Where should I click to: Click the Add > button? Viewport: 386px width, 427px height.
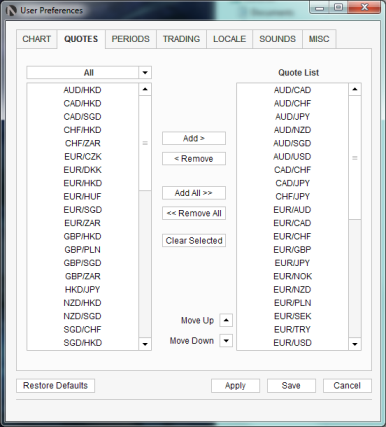click(194, 138)
